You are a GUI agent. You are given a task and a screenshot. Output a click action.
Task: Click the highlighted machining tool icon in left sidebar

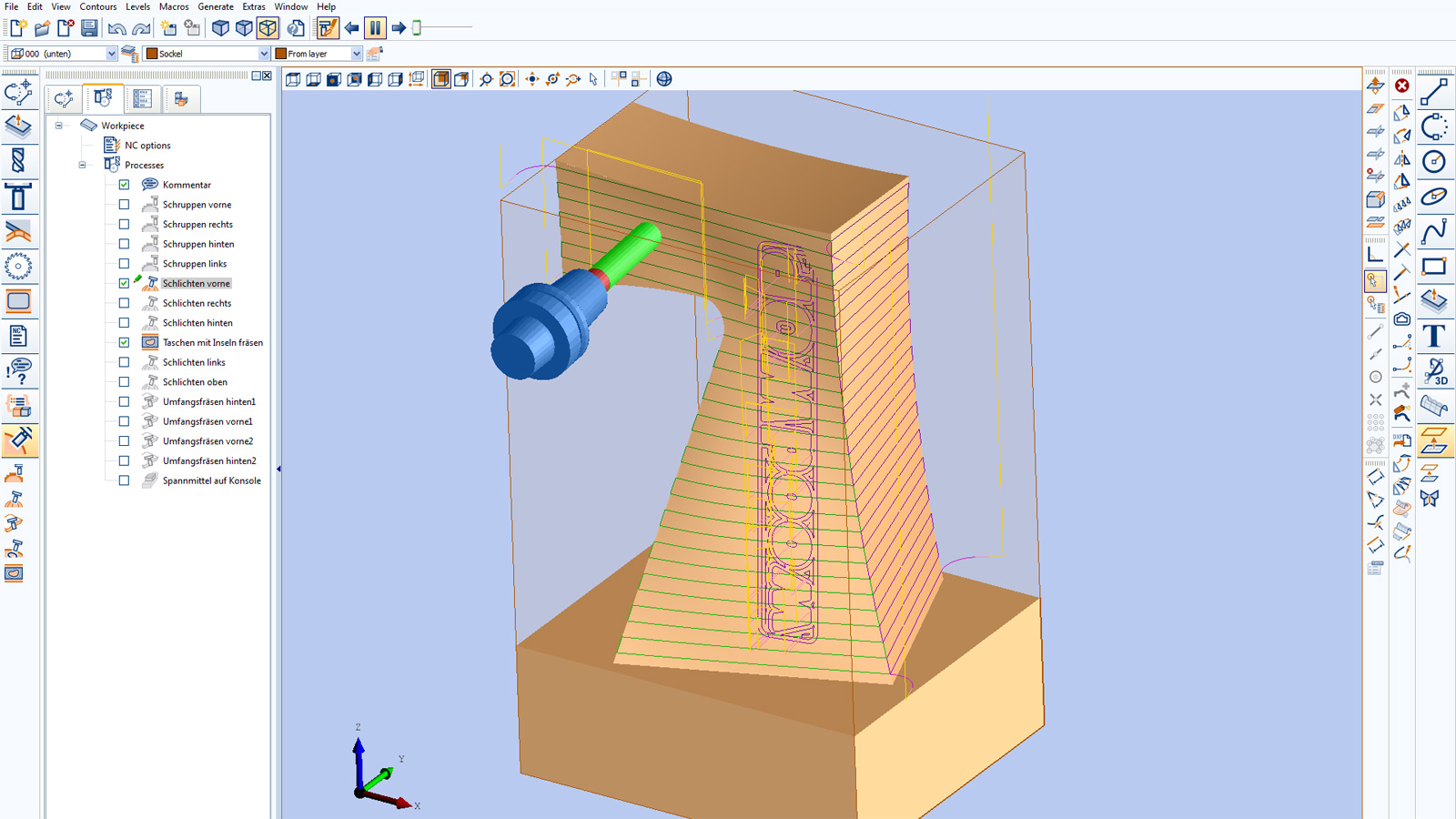[x=18, y=440]
